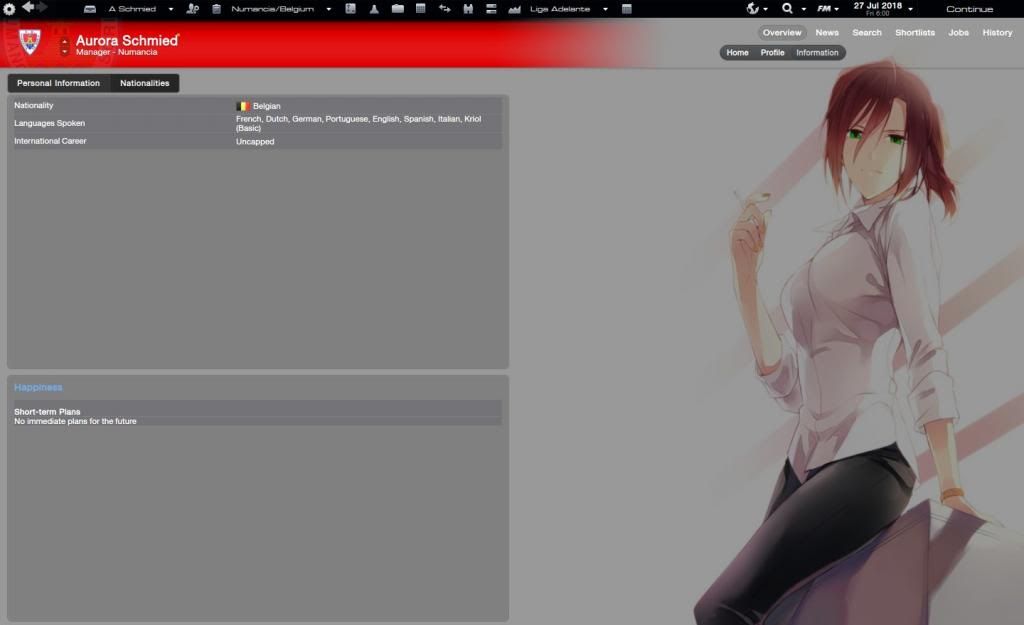Click the Nationality row label
Viewport: 1024px width, 625px height.
[x=33, y=105]
